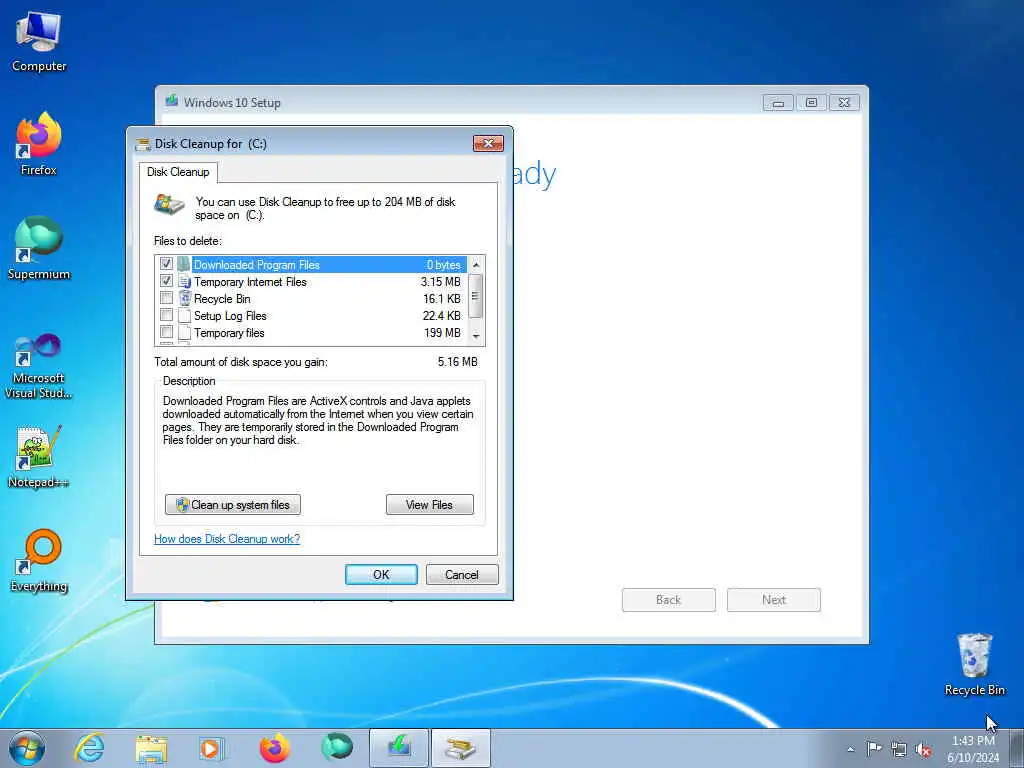
Task: Select the Notepad++ desktop shortcut
Action: click(39, 457)
